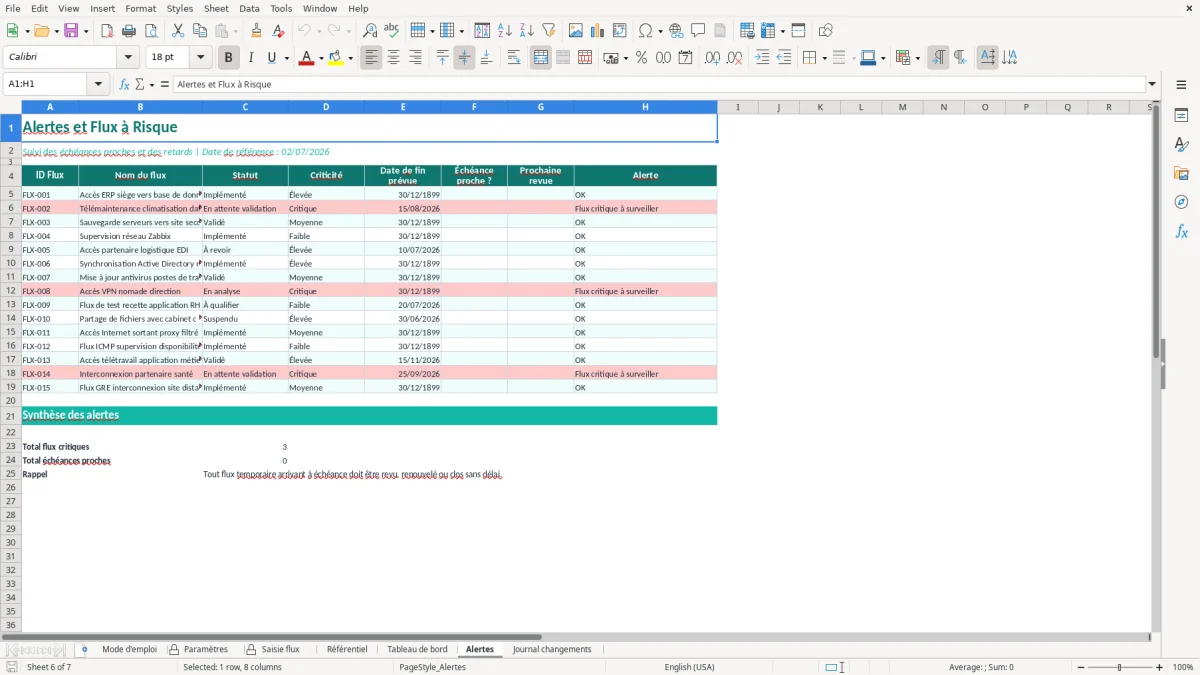Open the Borders dropdown arrow

pyautogui.click(x=824, y=58)
